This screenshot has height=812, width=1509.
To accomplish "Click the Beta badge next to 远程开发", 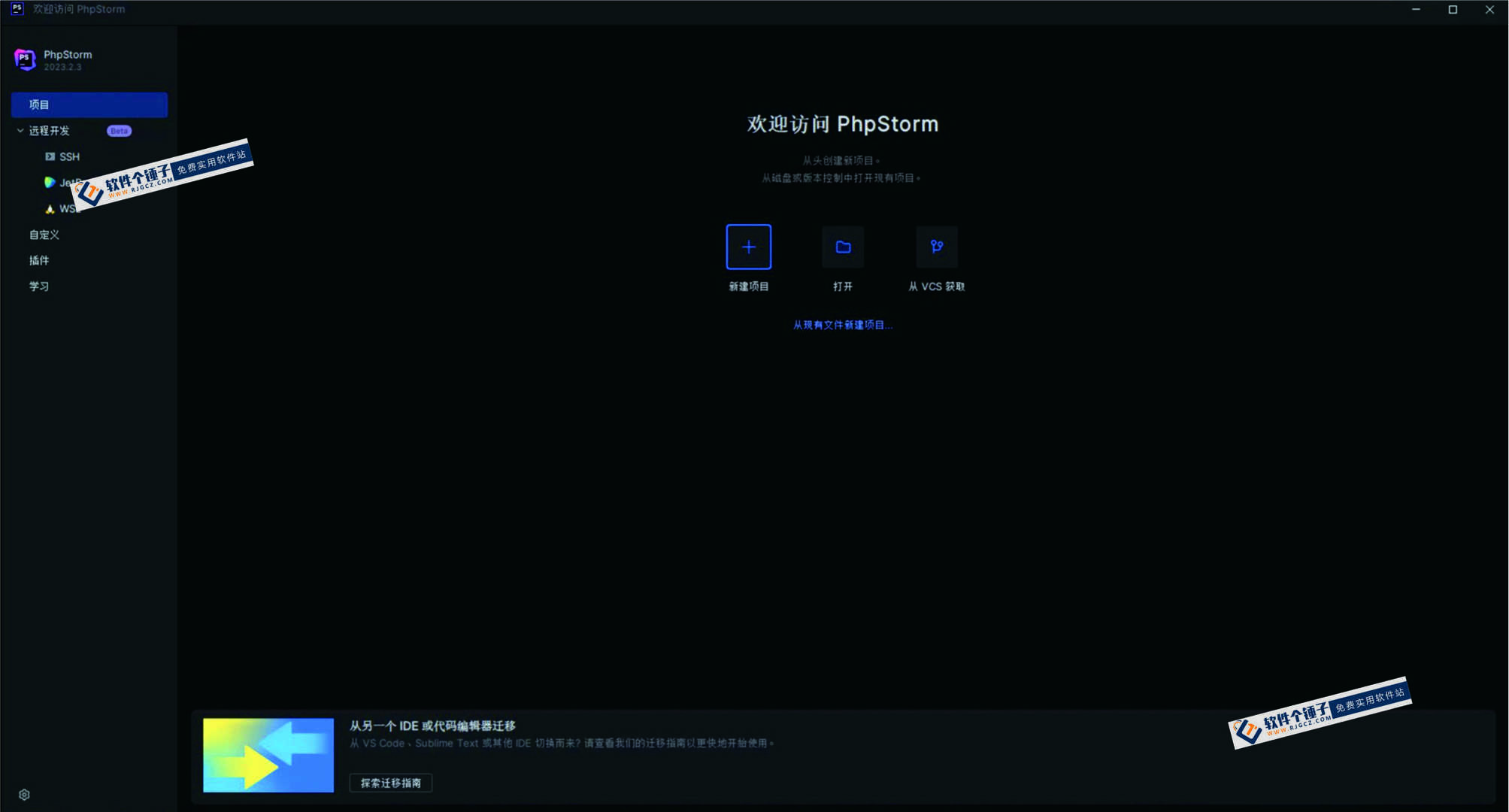I will coord(119,131).
